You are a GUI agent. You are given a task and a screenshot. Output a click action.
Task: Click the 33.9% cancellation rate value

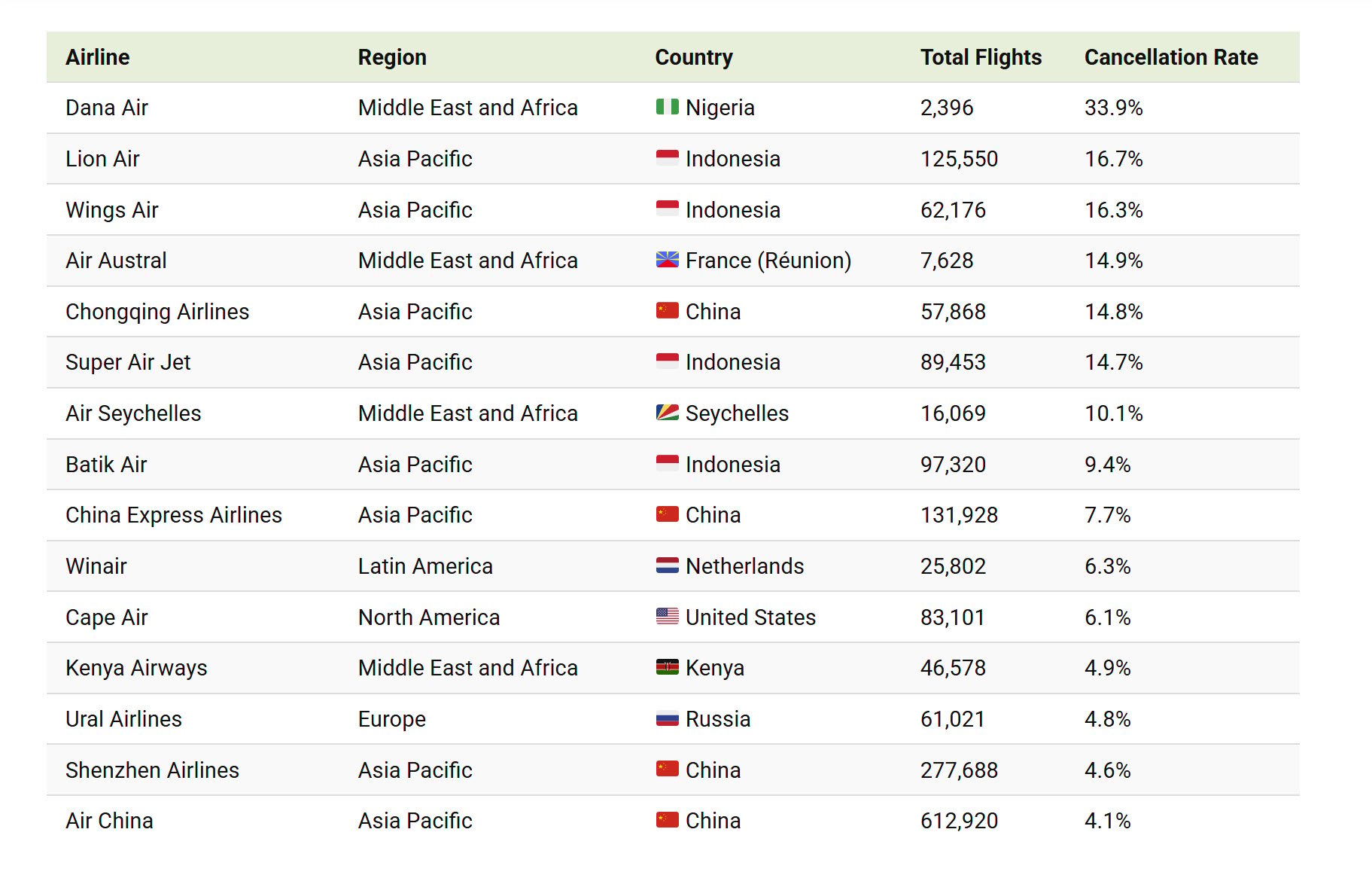1114,108
